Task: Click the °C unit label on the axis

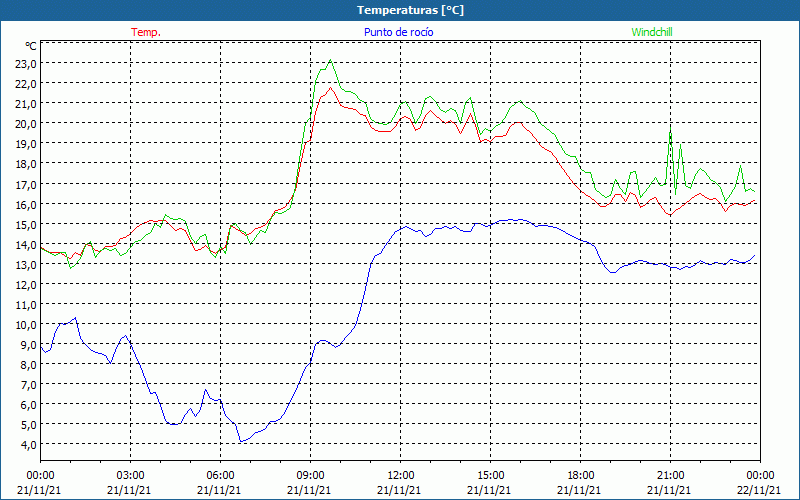Action: coord(31,46)
